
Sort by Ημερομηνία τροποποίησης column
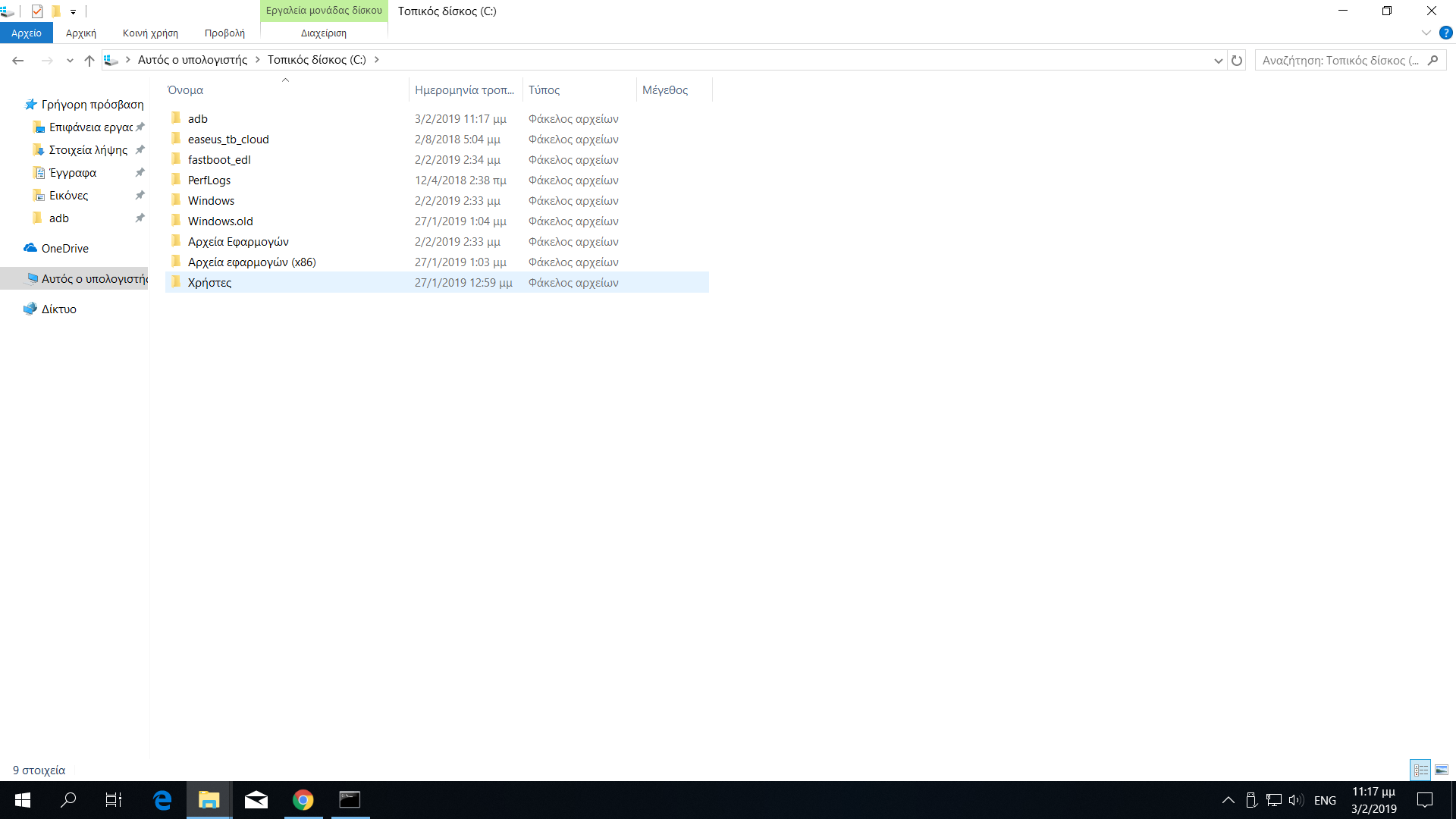464,90
